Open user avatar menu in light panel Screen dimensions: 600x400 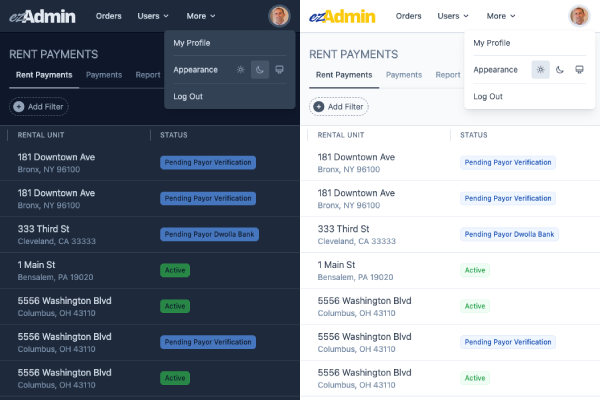[579, 16]
